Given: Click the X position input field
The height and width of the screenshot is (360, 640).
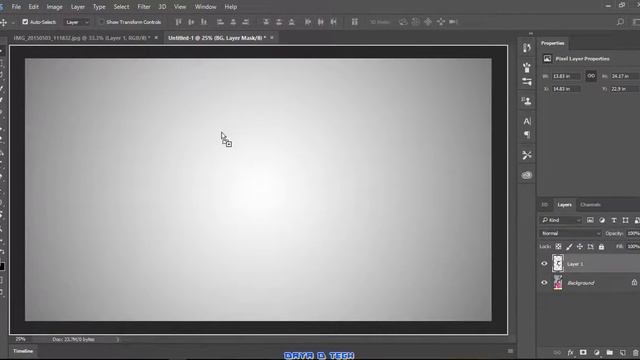Looking at the screenshot, I should click(x=566, y=89).
